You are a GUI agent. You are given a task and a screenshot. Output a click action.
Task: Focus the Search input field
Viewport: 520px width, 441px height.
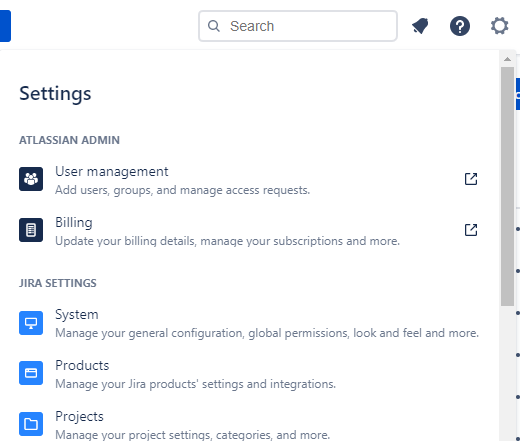[298, 26]
